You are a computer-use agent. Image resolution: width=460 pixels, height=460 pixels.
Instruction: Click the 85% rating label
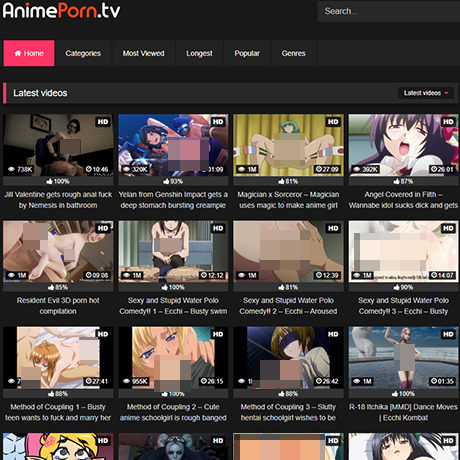point(58,287)
